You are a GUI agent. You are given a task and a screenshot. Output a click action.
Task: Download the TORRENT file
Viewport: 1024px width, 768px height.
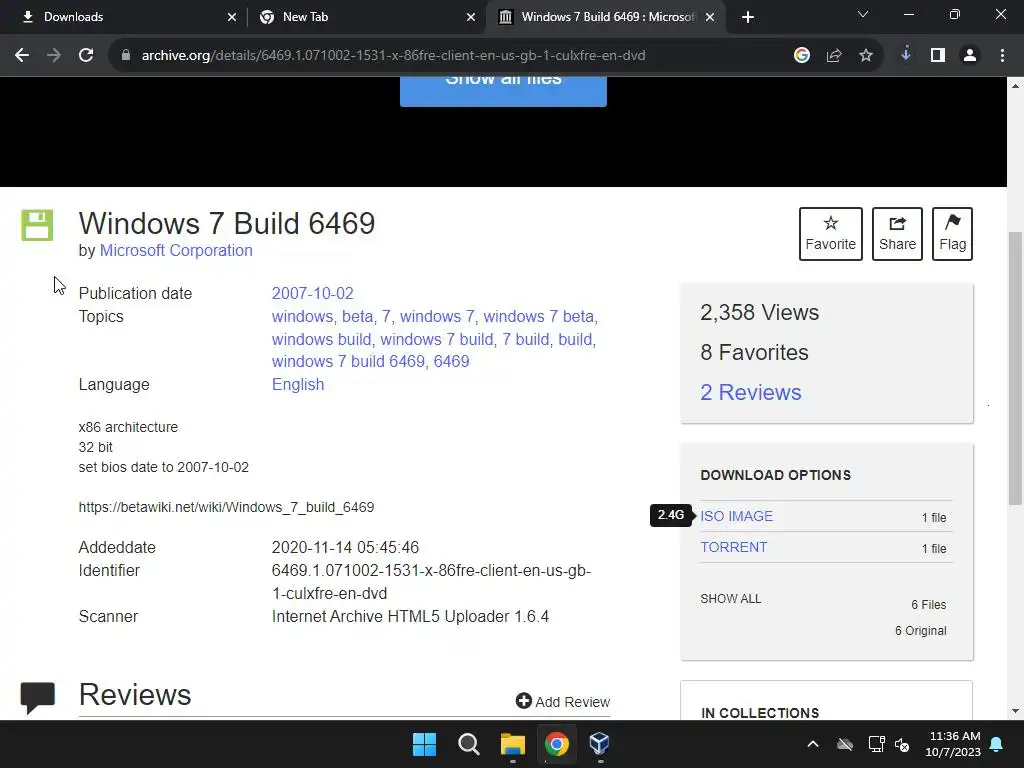click(x=733, y=547)
